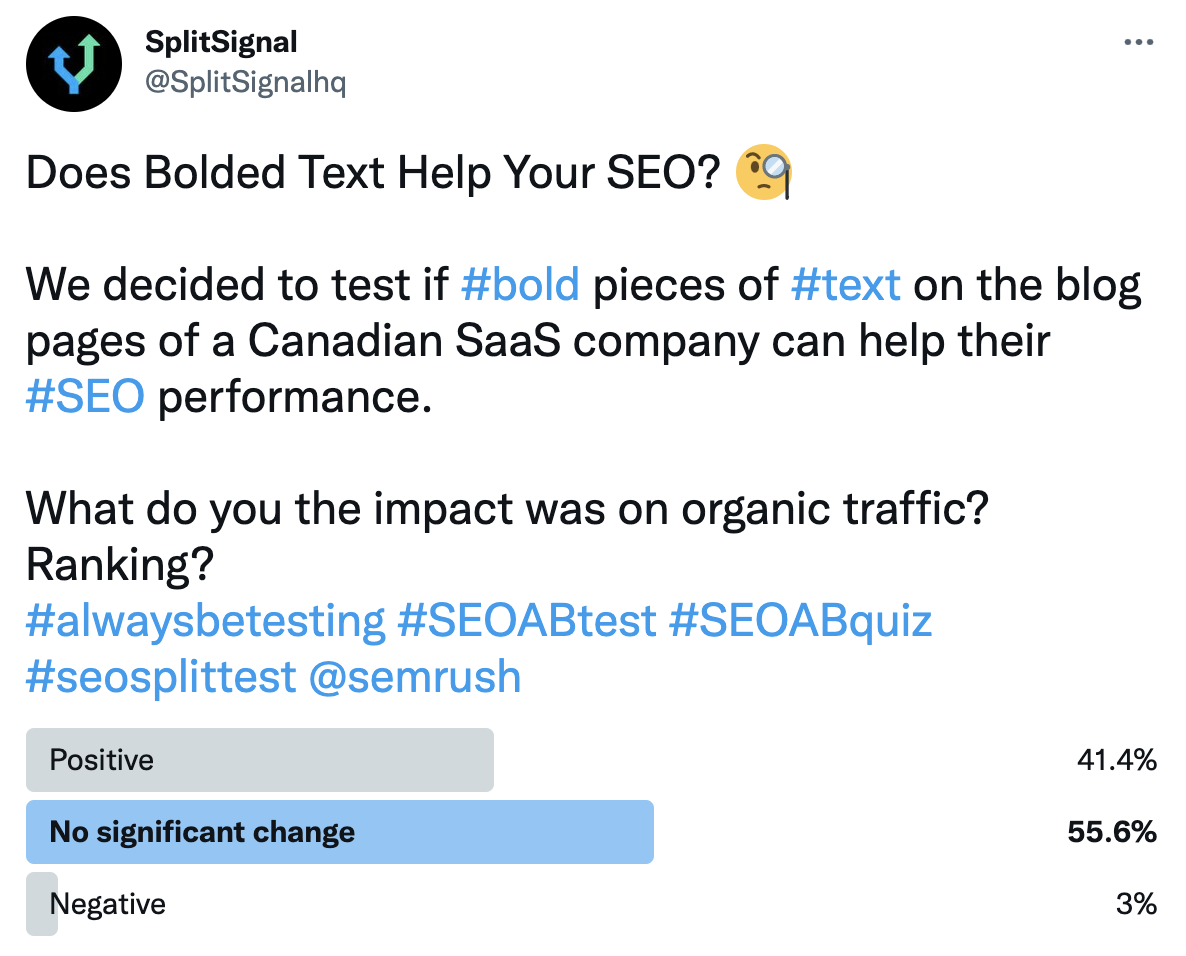Click the 41.4% poll result
1186x956 pixels.
pyautogui.click(x=1117, y=759)
